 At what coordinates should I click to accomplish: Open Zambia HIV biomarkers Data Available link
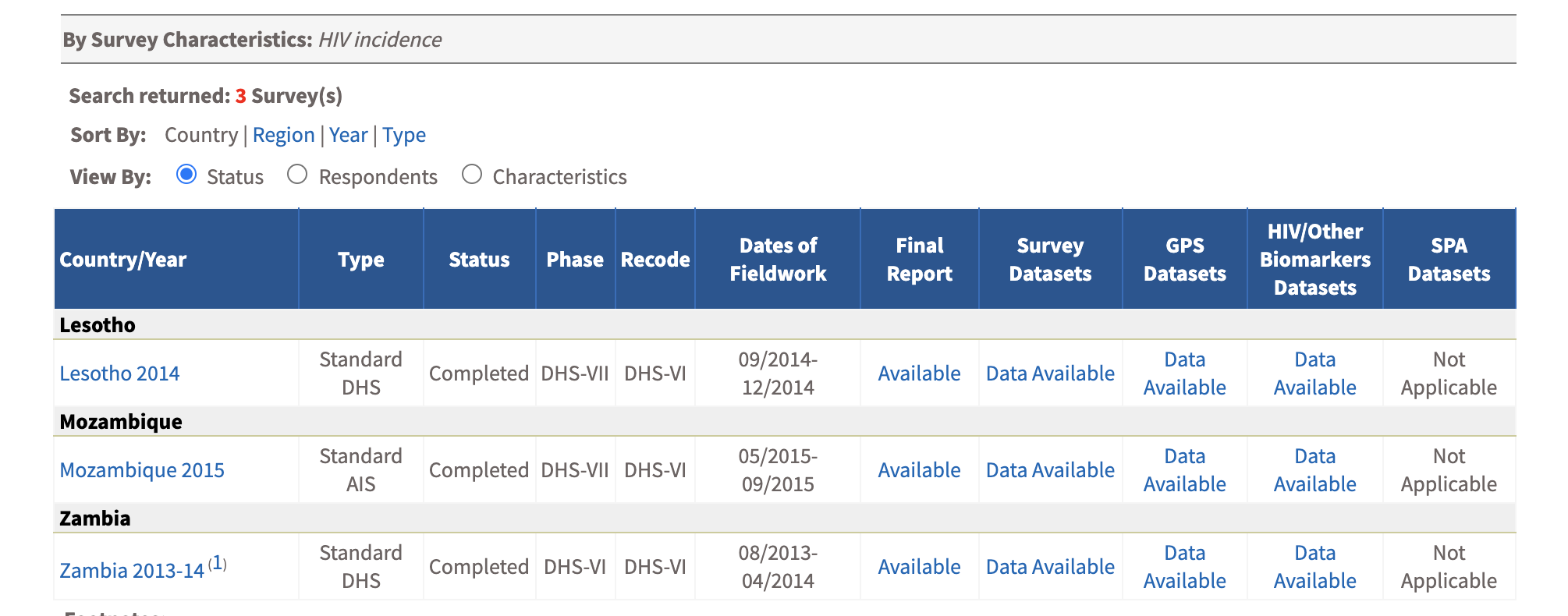click(x=1314, y=567)
